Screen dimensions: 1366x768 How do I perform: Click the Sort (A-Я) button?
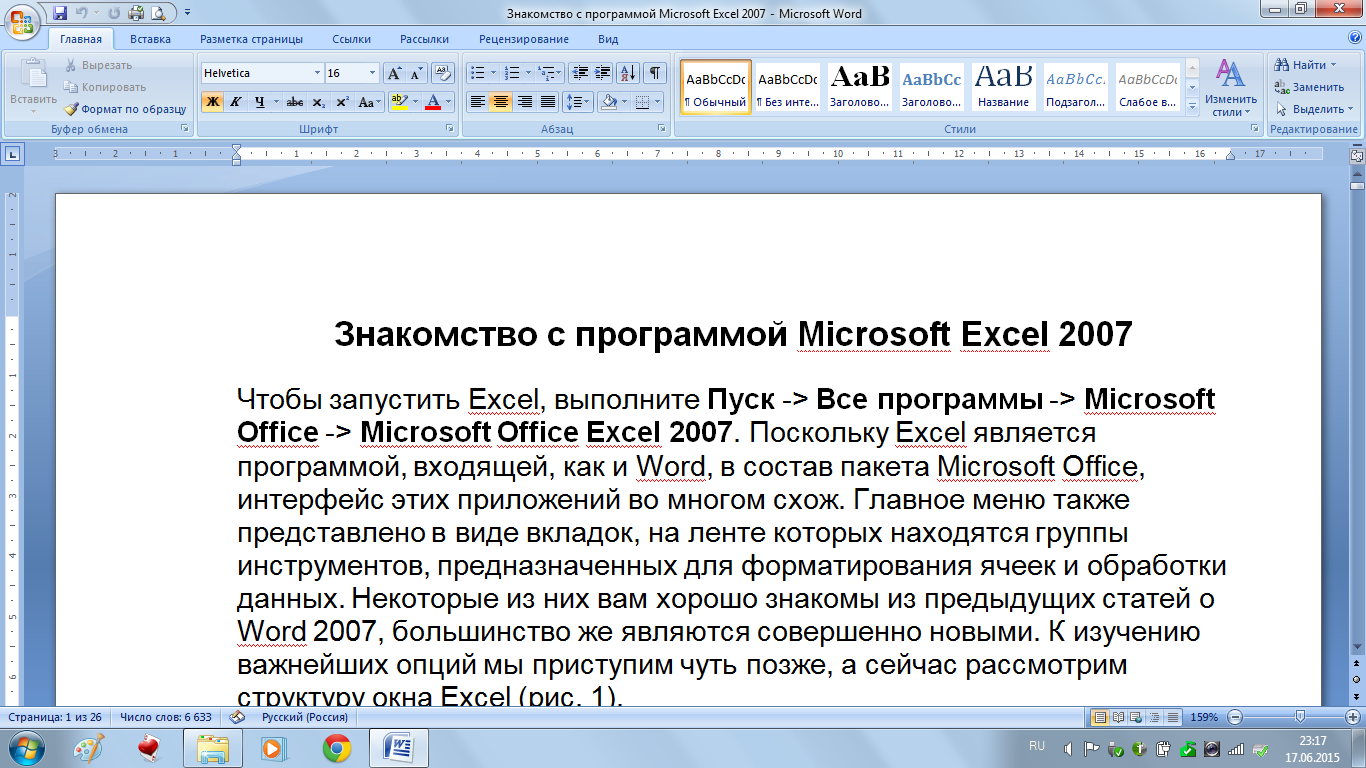click(628, 73)
